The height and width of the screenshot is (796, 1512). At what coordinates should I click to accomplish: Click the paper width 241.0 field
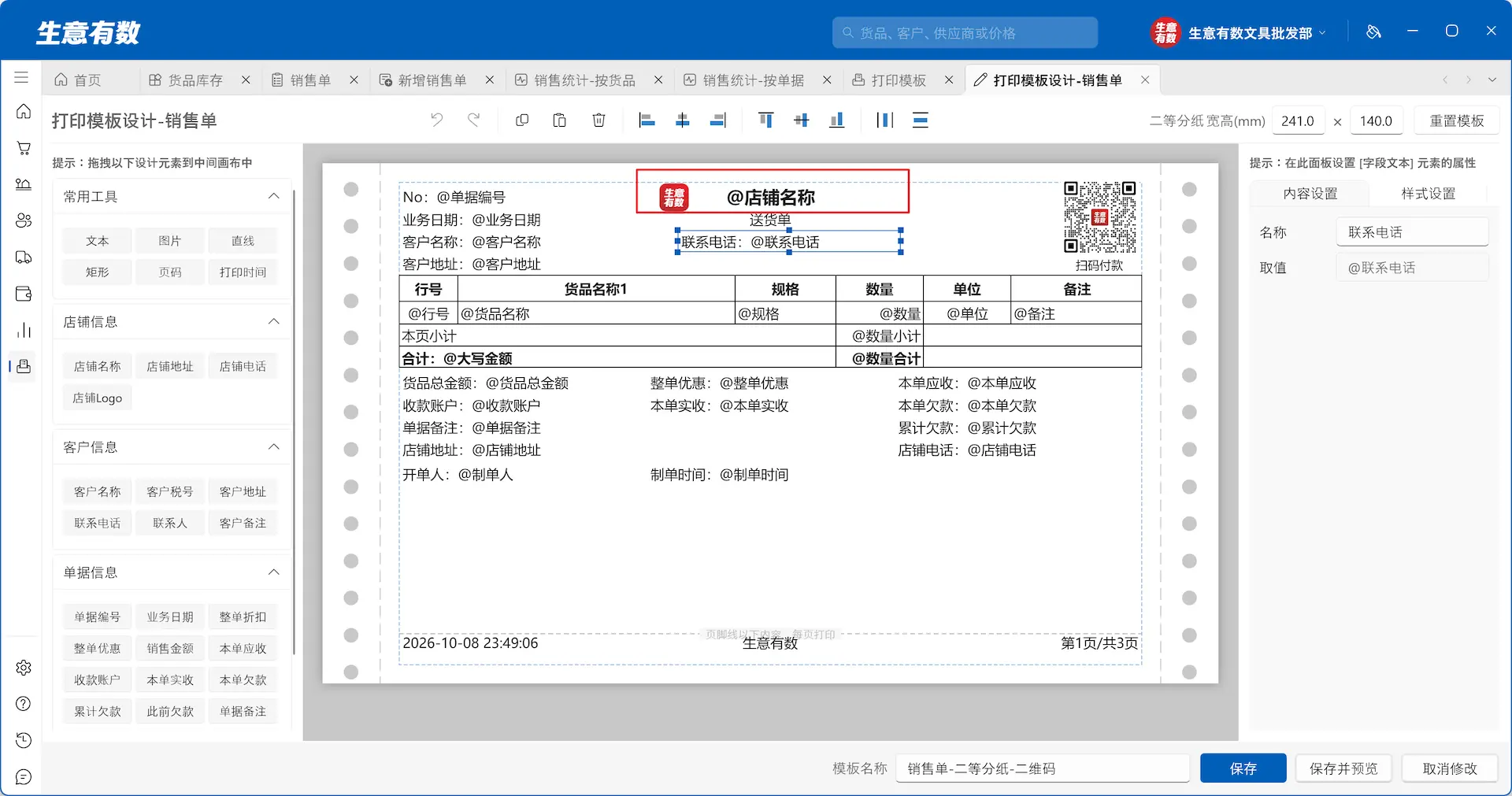(x=1298, y=120)
